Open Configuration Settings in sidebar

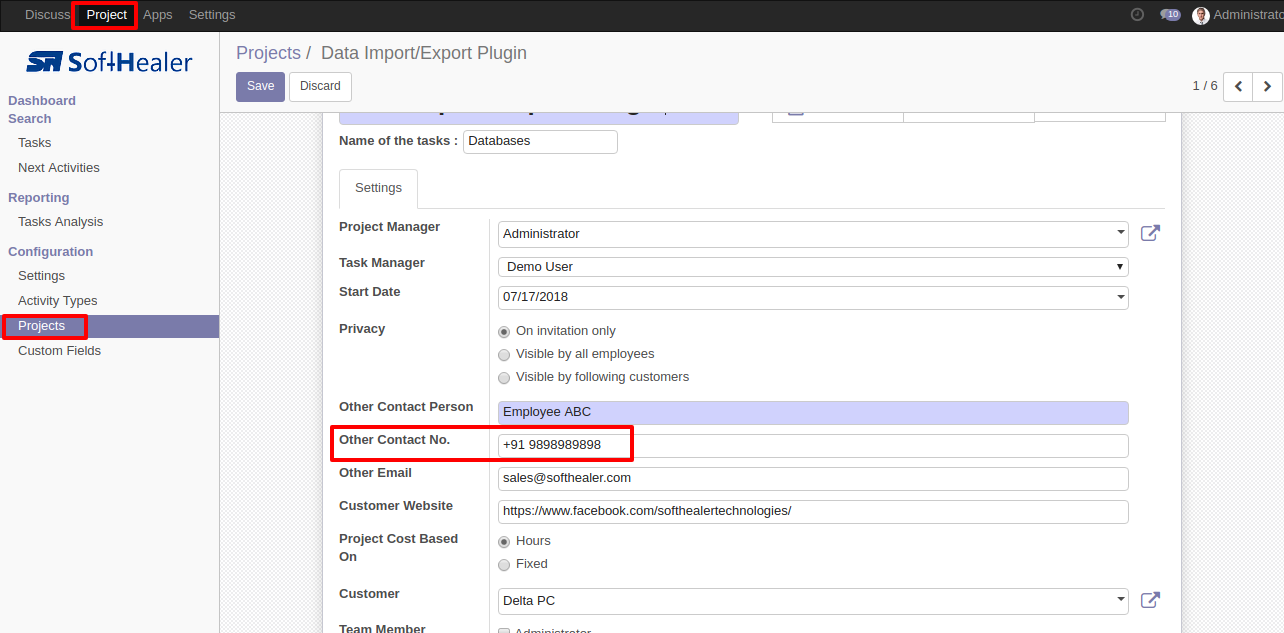click(x=41, y=276)
